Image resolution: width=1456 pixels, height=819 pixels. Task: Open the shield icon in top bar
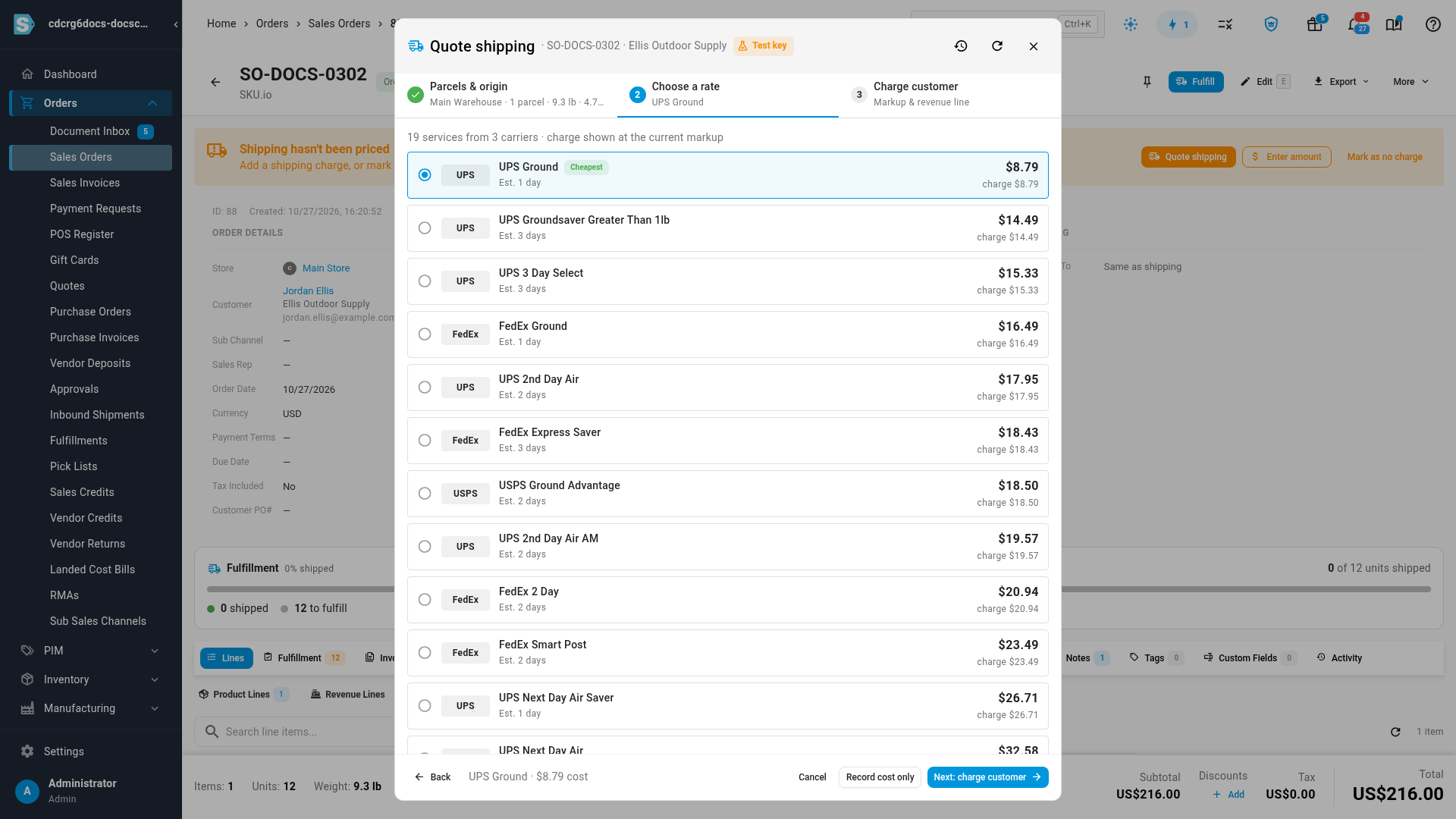click(1271, 24)
